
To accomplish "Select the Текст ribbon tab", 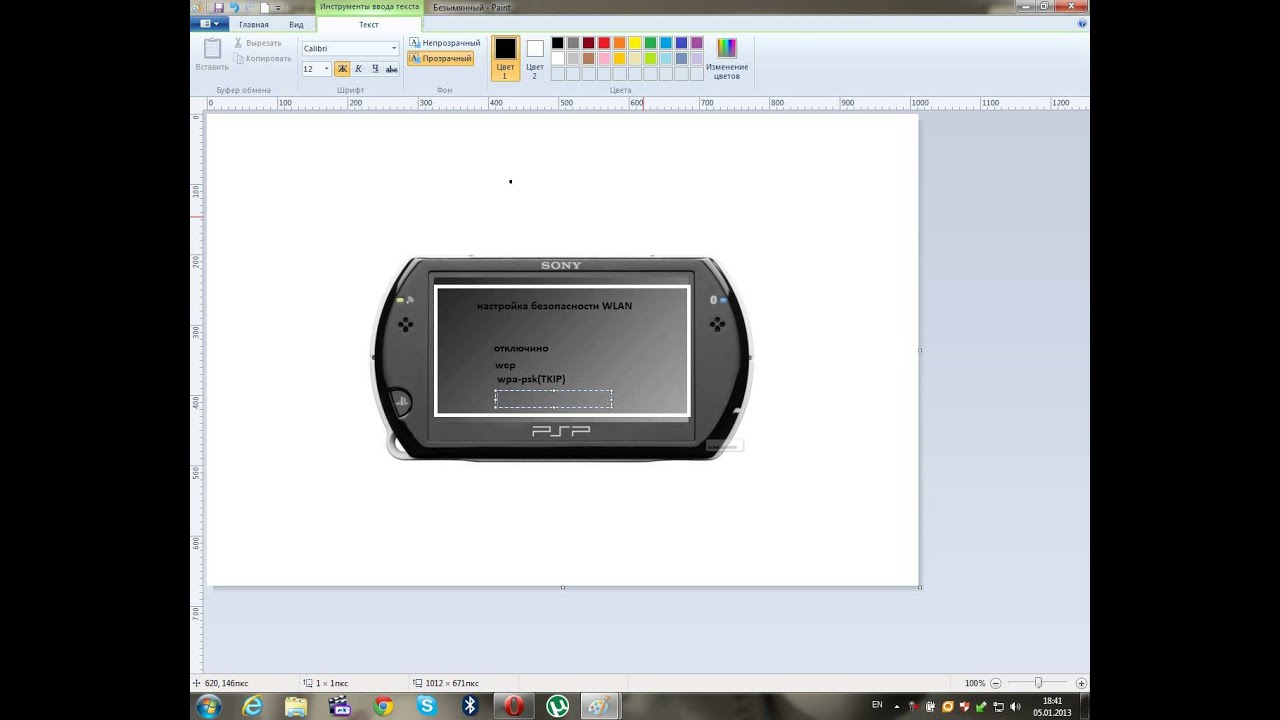I will [369, 24].
